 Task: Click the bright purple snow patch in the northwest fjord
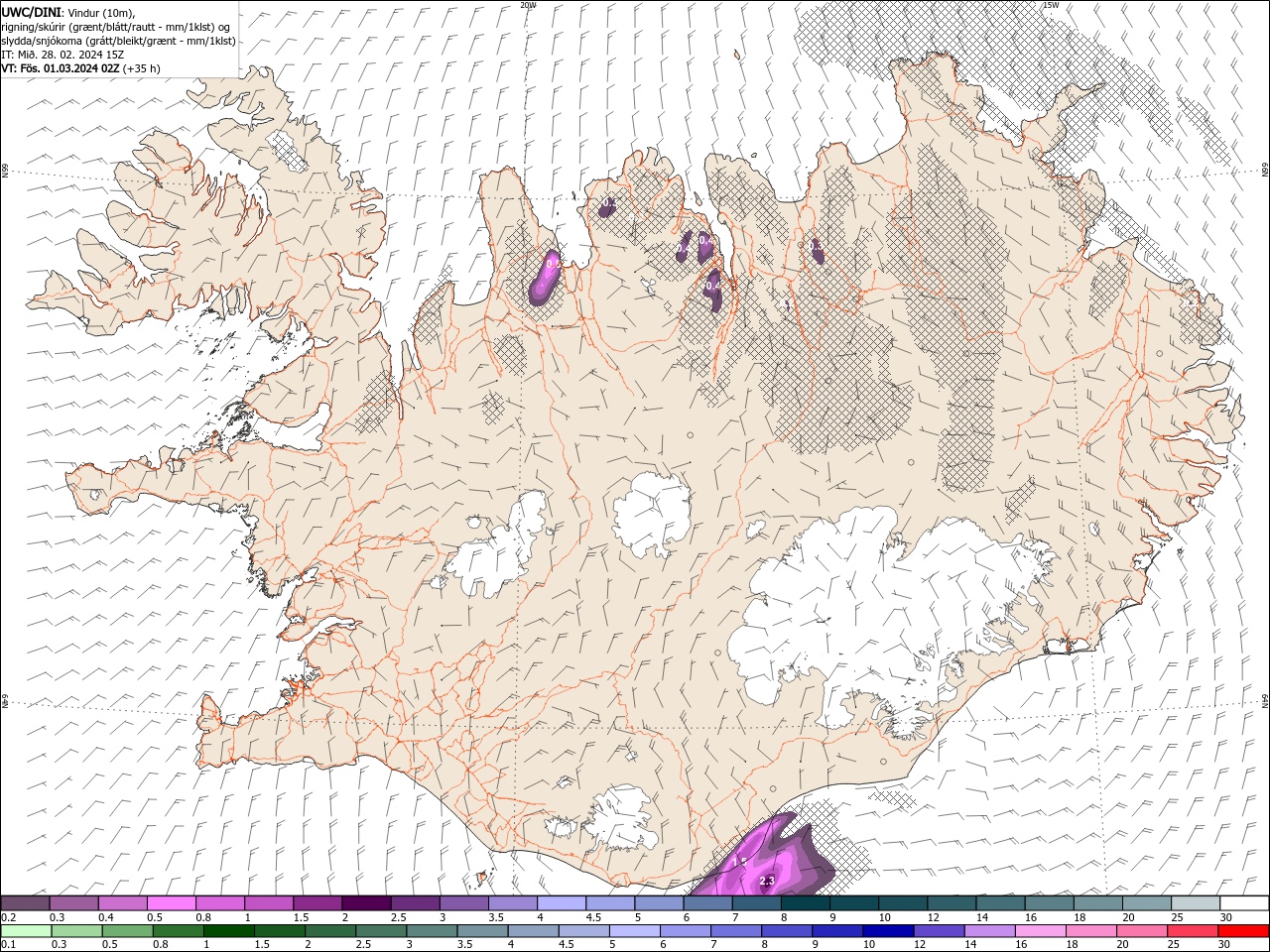[x=544, y=278]
